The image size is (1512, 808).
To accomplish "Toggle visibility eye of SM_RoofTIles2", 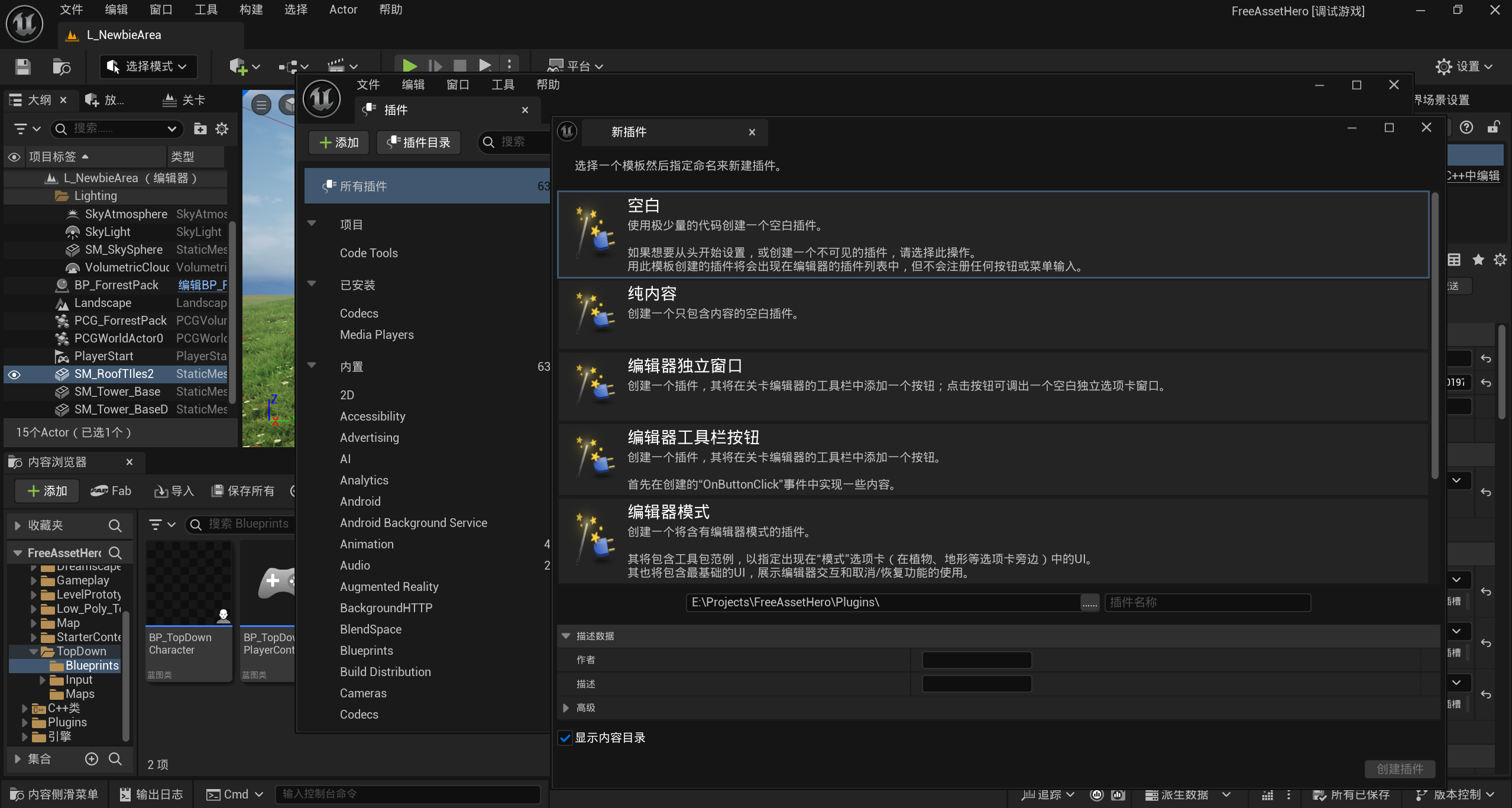I will pos(14,374).
